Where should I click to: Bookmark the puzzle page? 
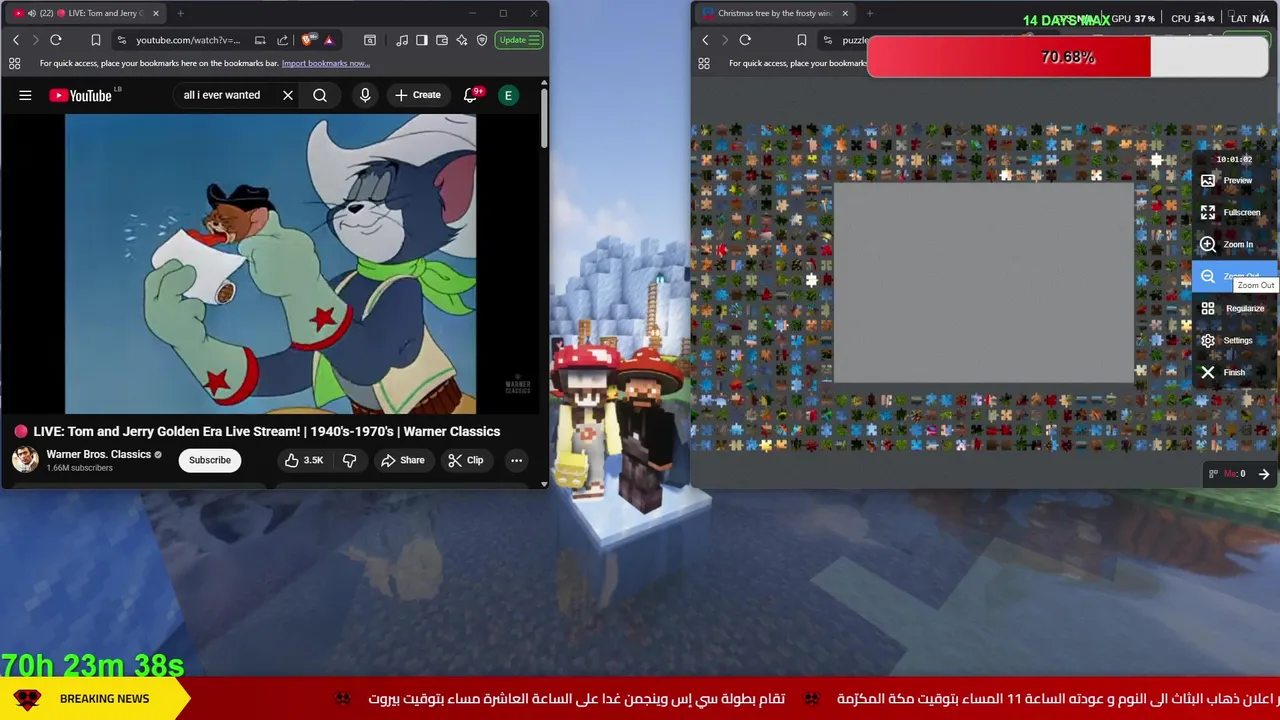801,40
